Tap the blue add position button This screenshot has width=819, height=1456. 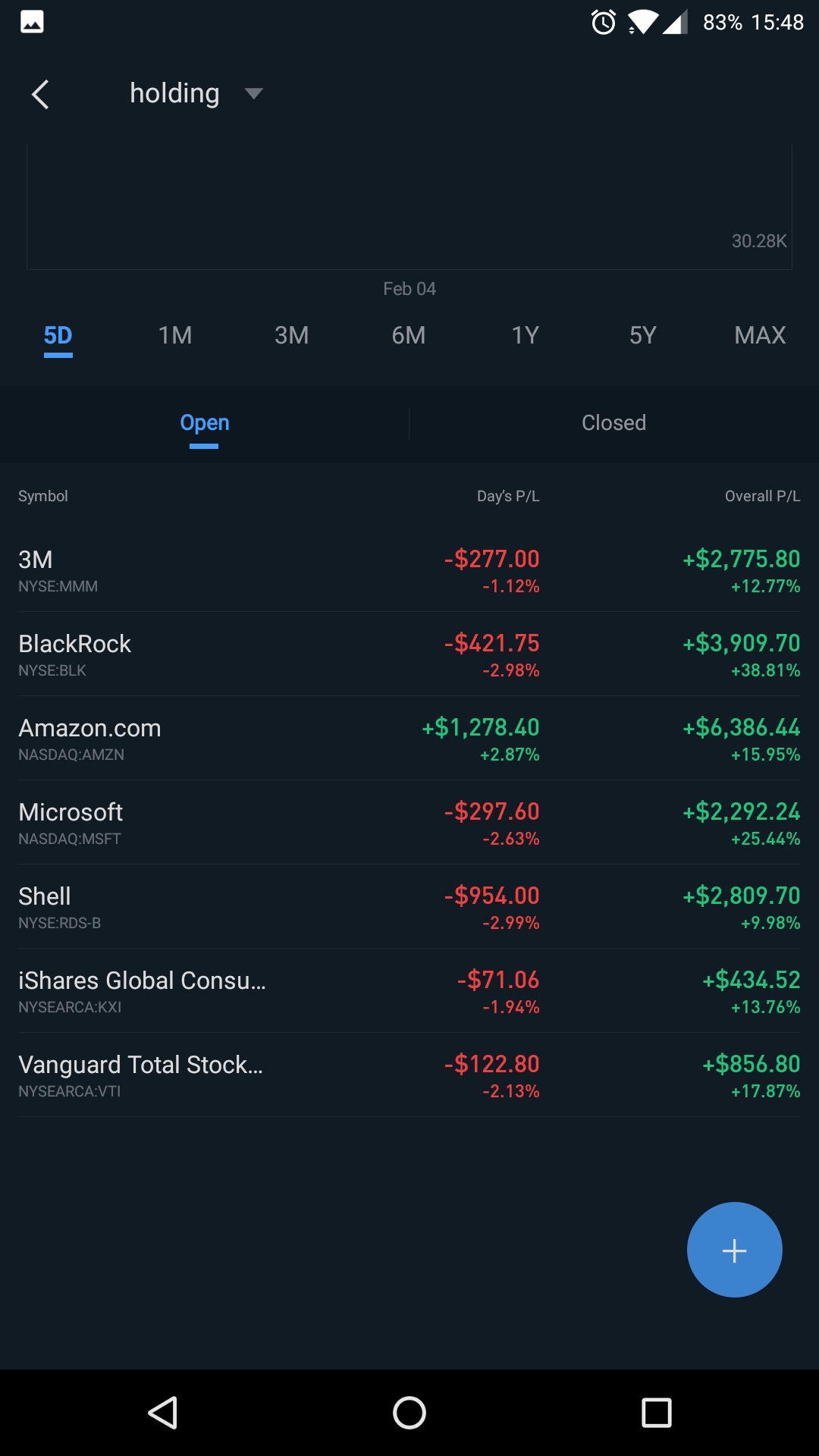click(x=734, y=1250)
